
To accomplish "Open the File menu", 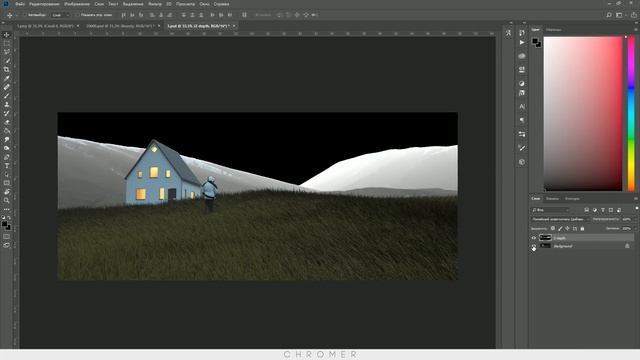I will (20, 4).
